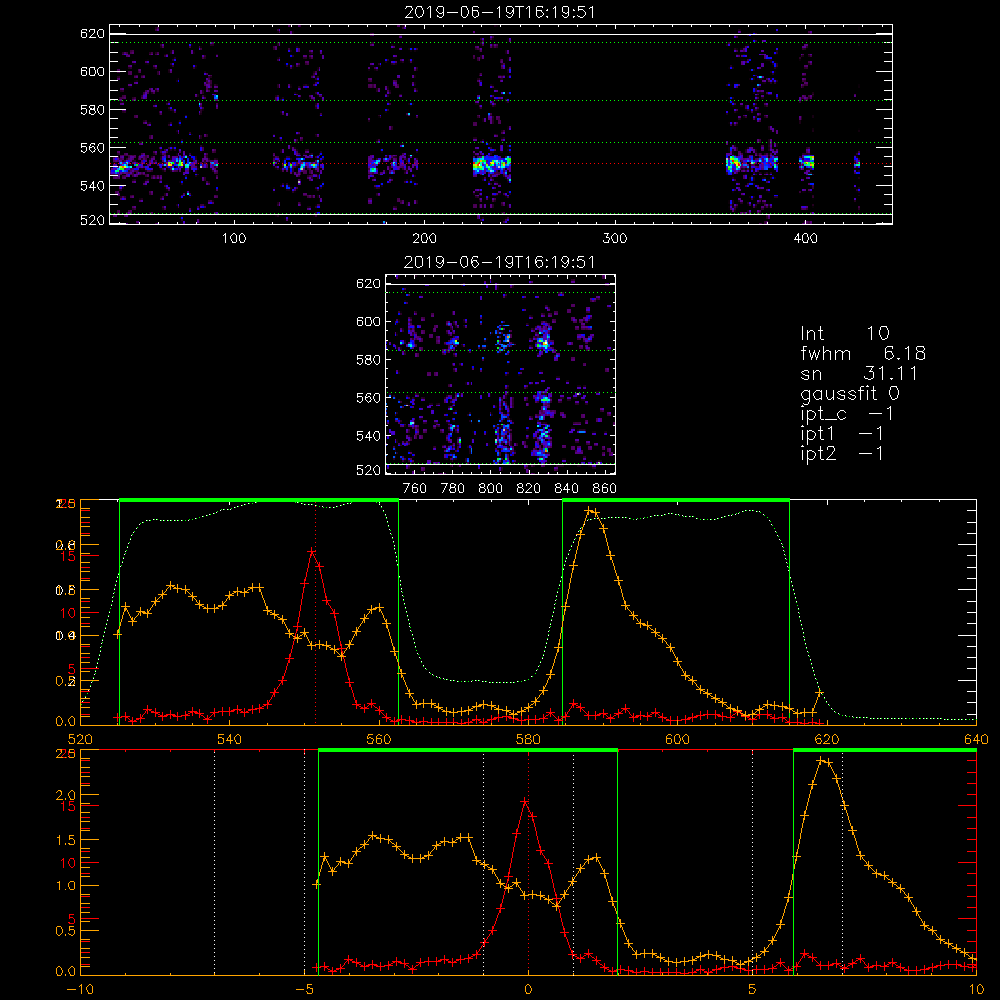1000x1000 pixels.
Task: Click x-axis label 760 under the middle image
Action: (x=415, y=489)
